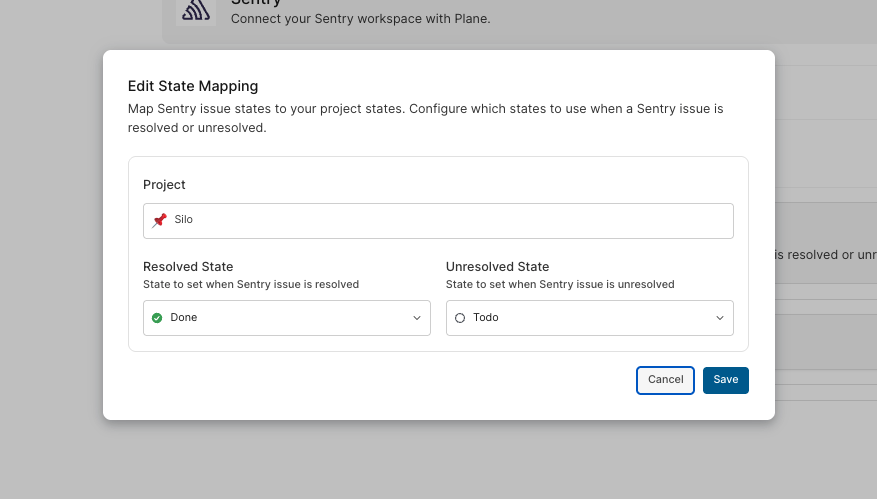Click the Silo project field
877x499 pixels.
click(x=438, y=220)
